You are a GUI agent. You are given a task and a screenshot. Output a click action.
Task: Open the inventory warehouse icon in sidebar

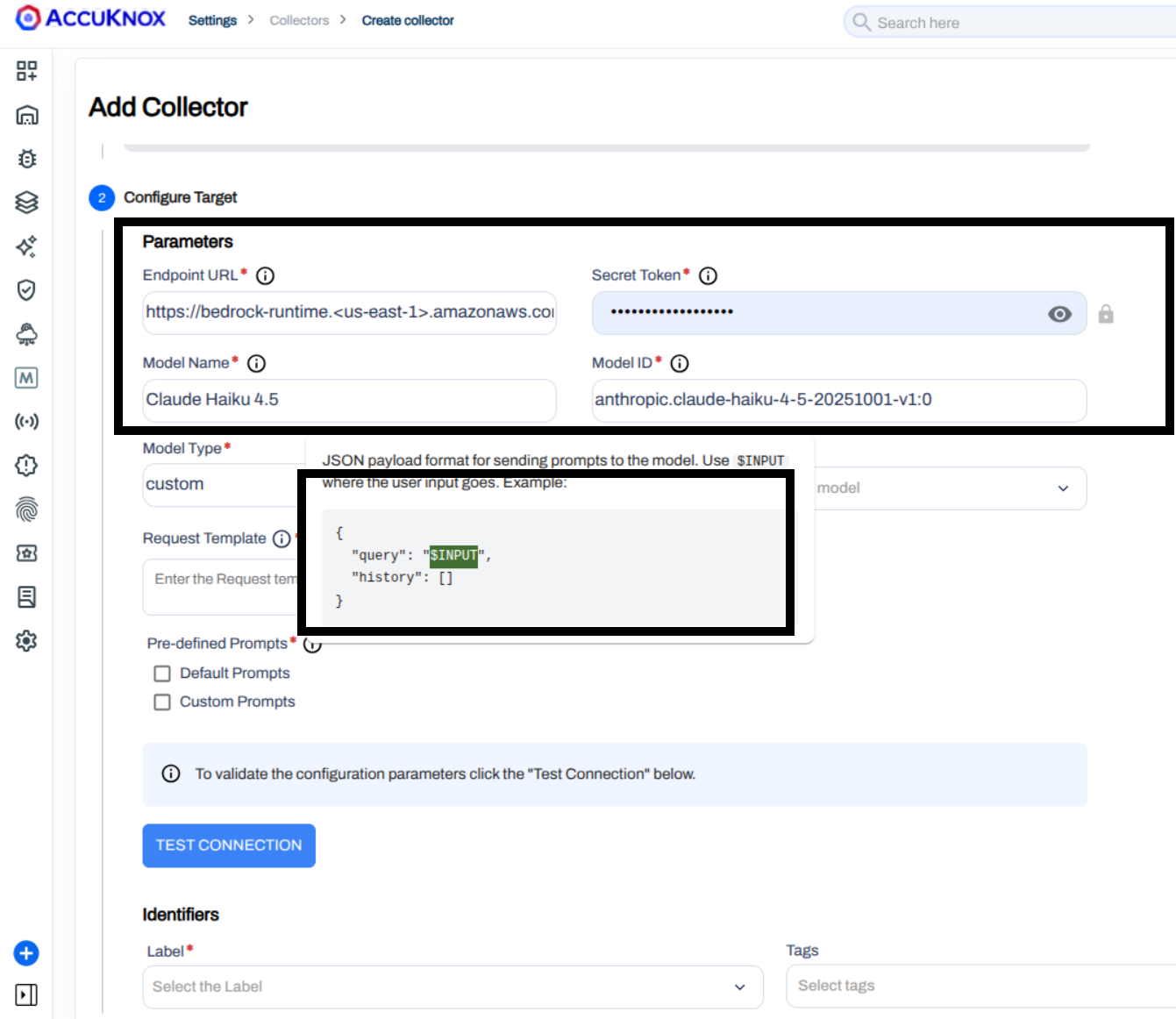27,115
